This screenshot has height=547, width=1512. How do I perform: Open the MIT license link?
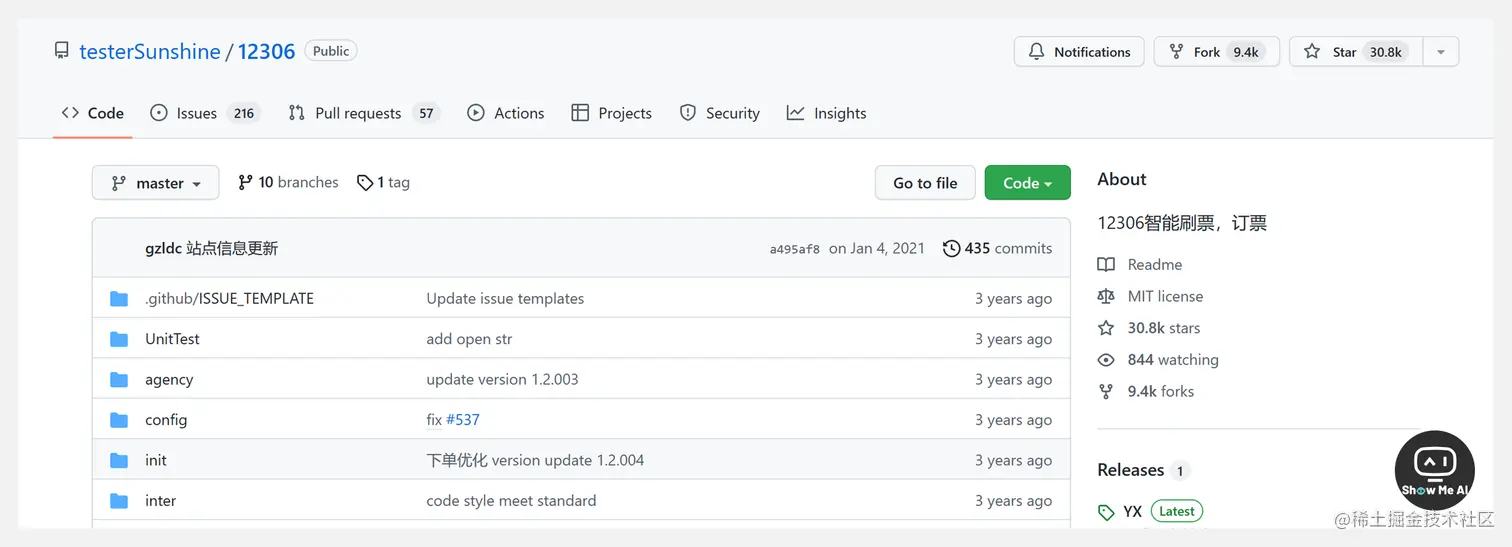(x=1165, y=296)
